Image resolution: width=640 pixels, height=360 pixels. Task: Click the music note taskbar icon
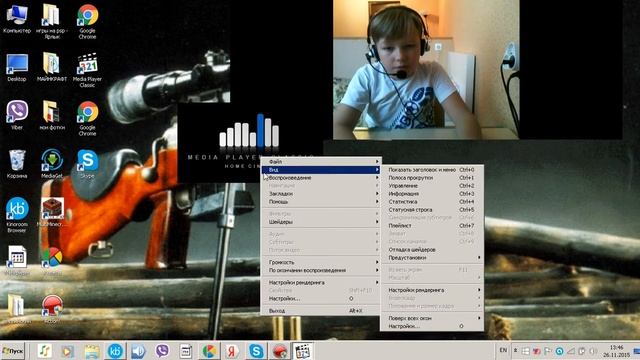click(x=44, y=351)
